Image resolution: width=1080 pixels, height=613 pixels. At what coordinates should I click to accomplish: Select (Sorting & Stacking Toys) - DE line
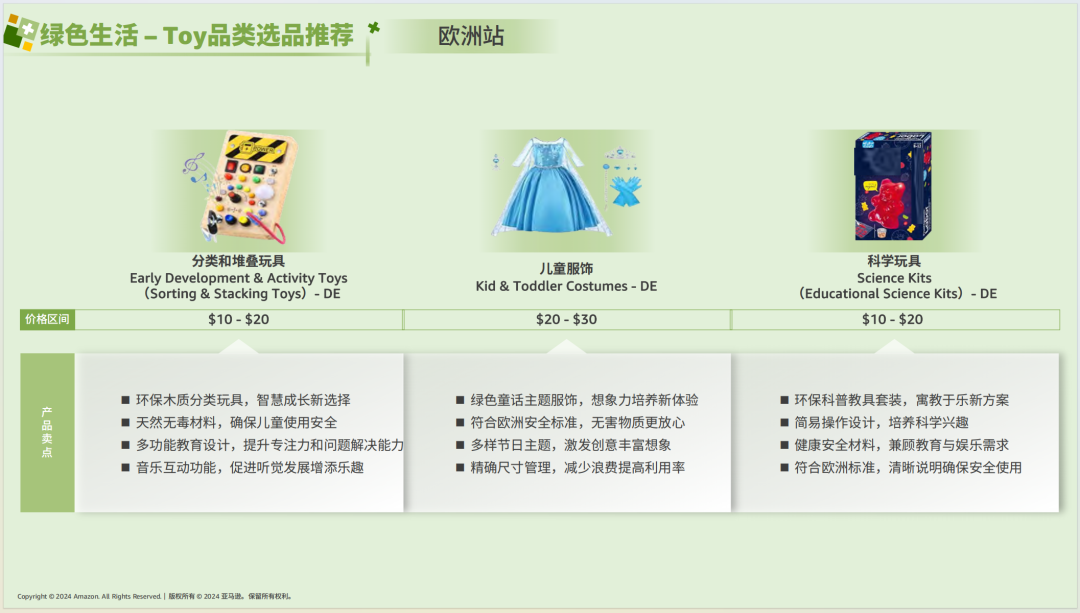241,293
